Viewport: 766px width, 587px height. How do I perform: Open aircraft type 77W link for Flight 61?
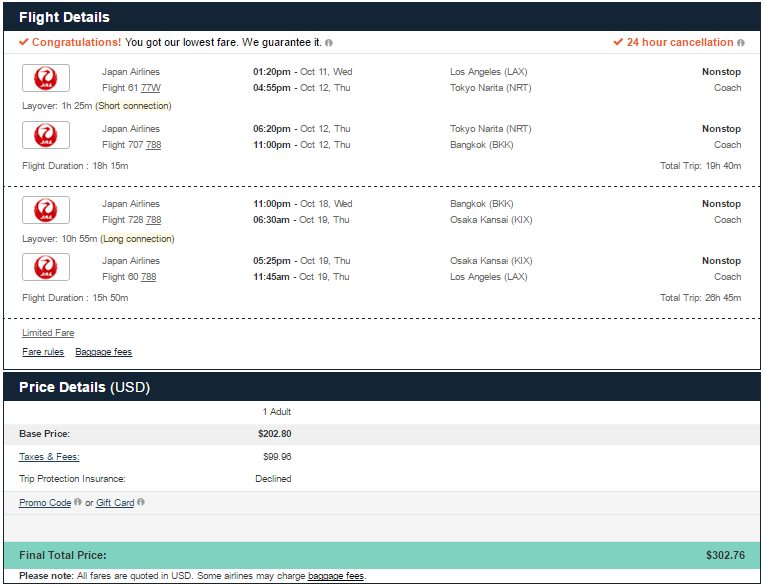(151, 88)
